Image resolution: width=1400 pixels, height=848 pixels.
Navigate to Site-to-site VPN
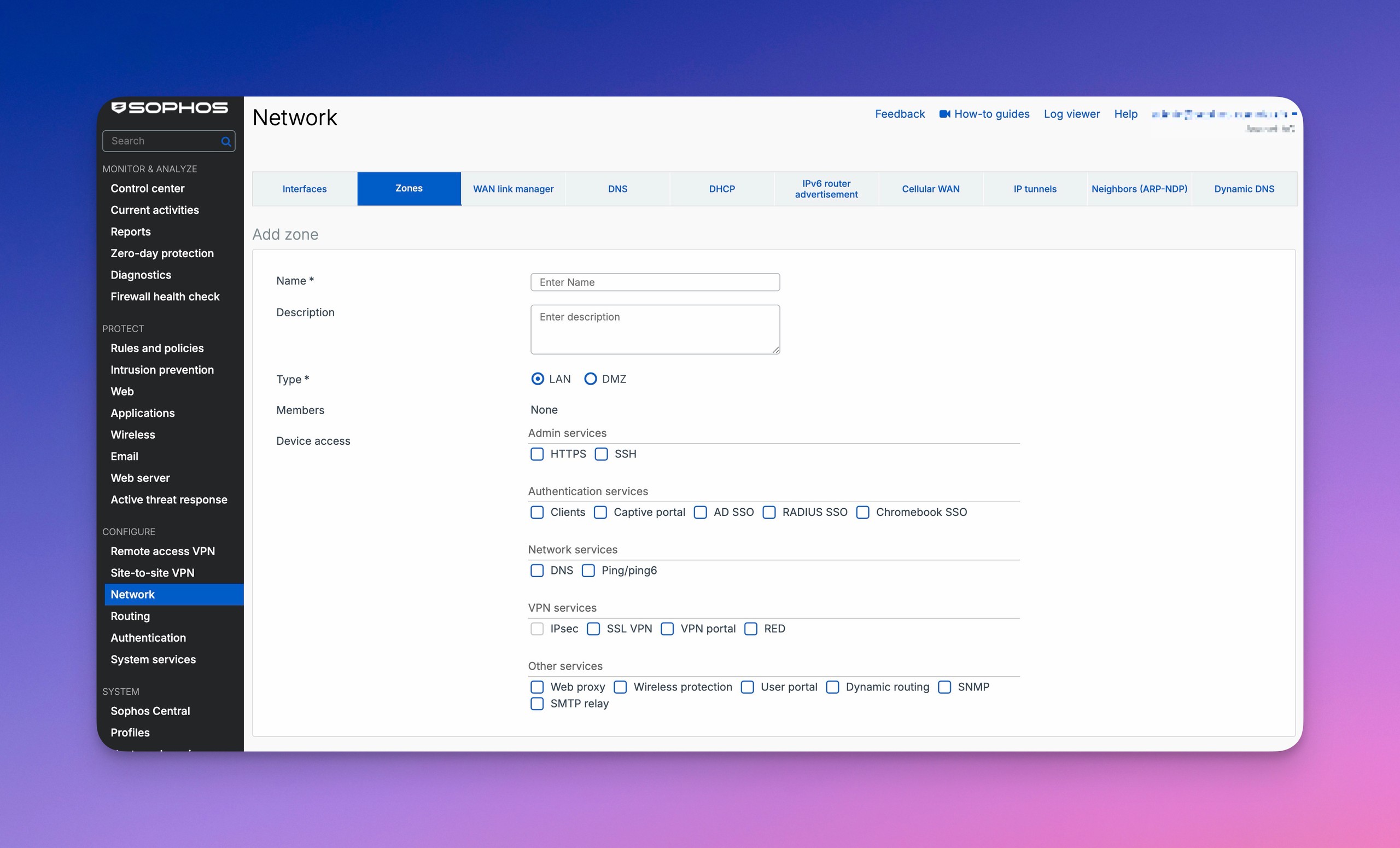coord(152,573)
